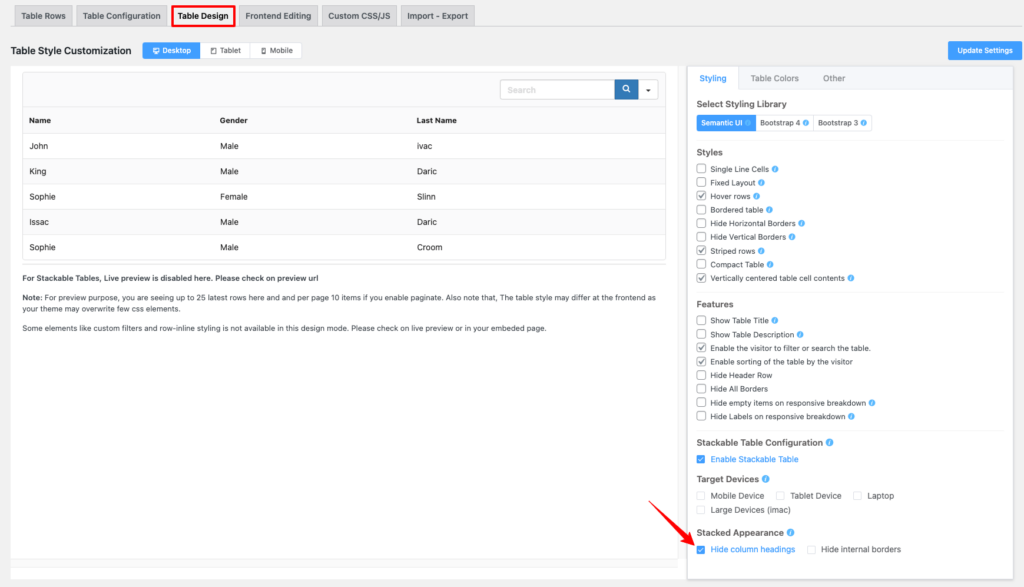The image size is (1024, 587).
Task: Click info icon next to Stackable Table Configuration
Action: pos(829,443)
